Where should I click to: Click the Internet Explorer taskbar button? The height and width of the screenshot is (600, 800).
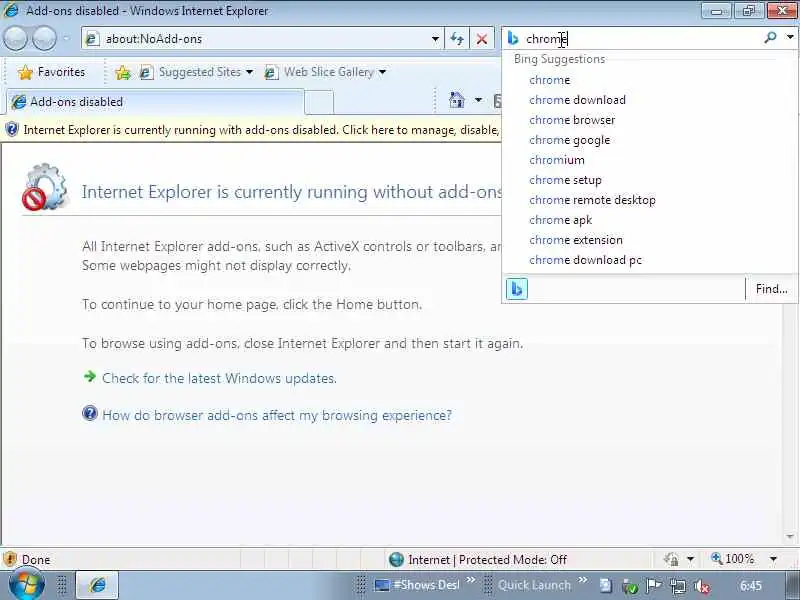[x=97, y=585]
